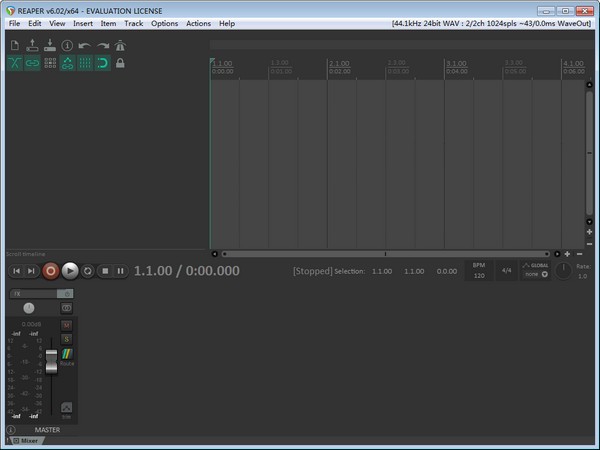This screenshot has width=600, height=450.
Task: Click the Undo arrow icon
Action: 84,45
